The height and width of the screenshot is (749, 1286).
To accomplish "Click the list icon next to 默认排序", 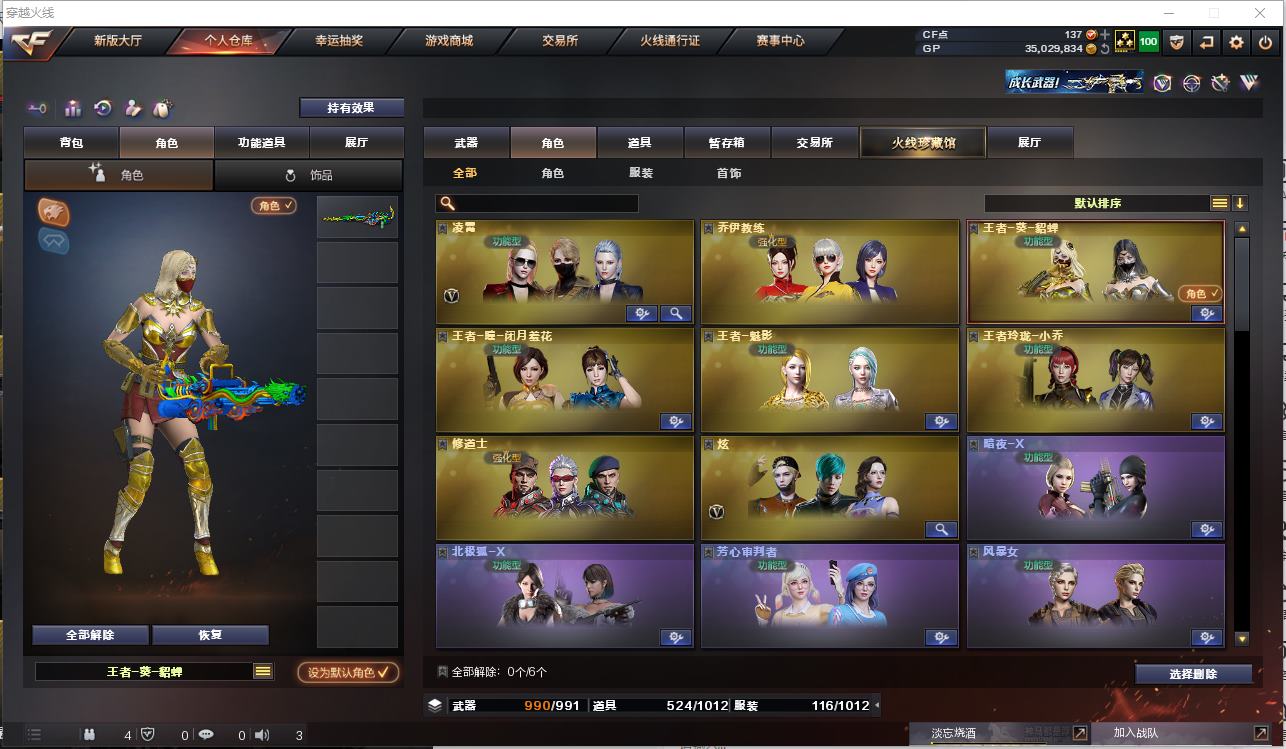I will pyautogui.click(x=1219, y=203).
